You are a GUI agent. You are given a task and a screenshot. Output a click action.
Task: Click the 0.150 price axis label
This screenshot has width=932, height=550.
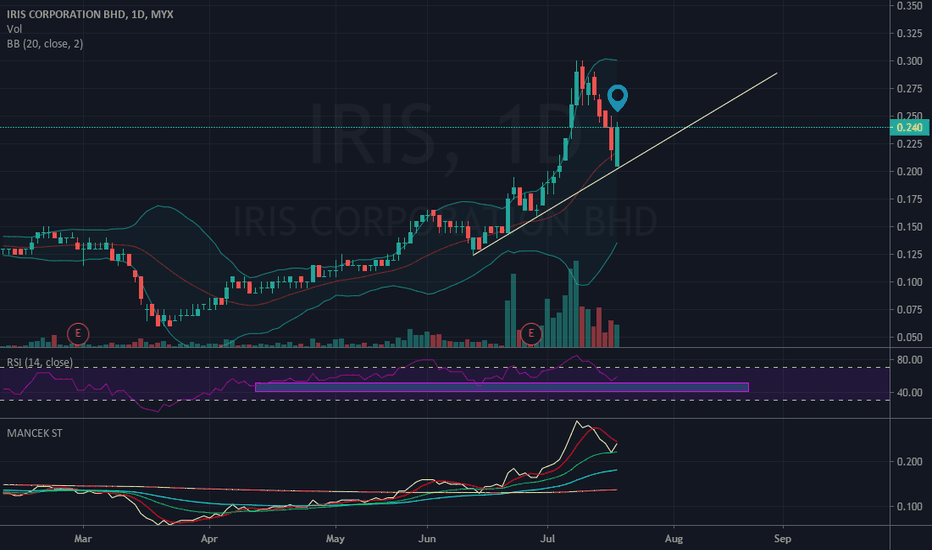pyautogui.click(x=909, y=227)
